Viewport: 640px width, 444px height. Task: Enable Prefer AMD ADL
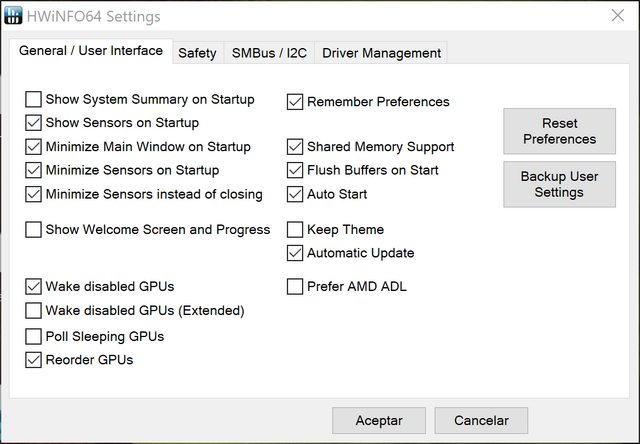click(295, 286)
